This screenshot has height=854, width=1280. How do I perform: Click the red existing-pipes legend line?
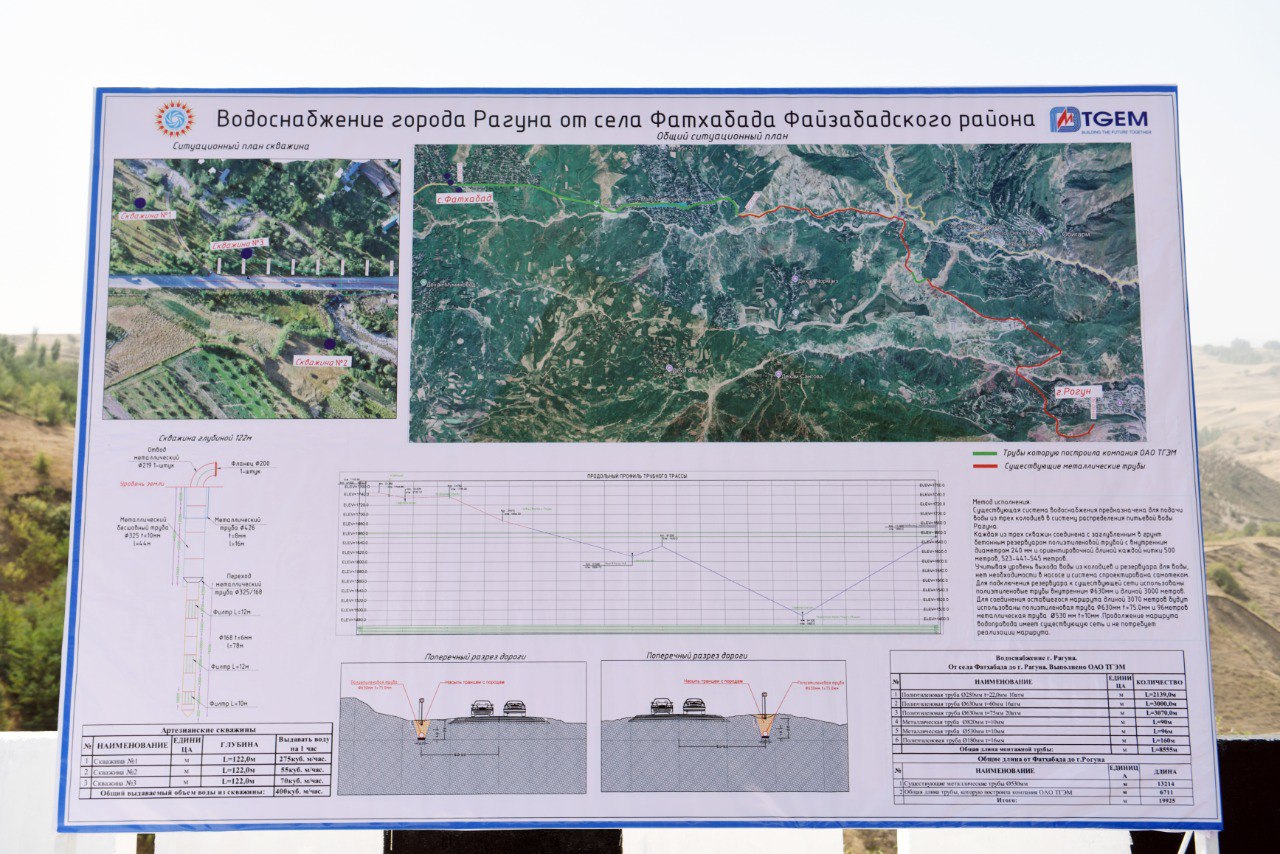tap(985, 466)
